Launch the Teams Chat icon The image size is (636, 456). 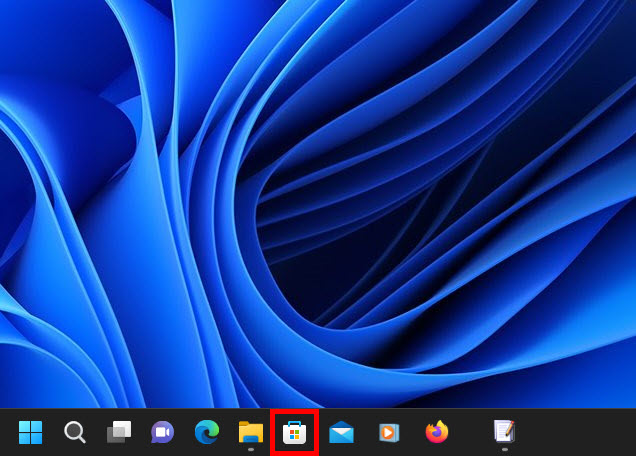(162, 432)
